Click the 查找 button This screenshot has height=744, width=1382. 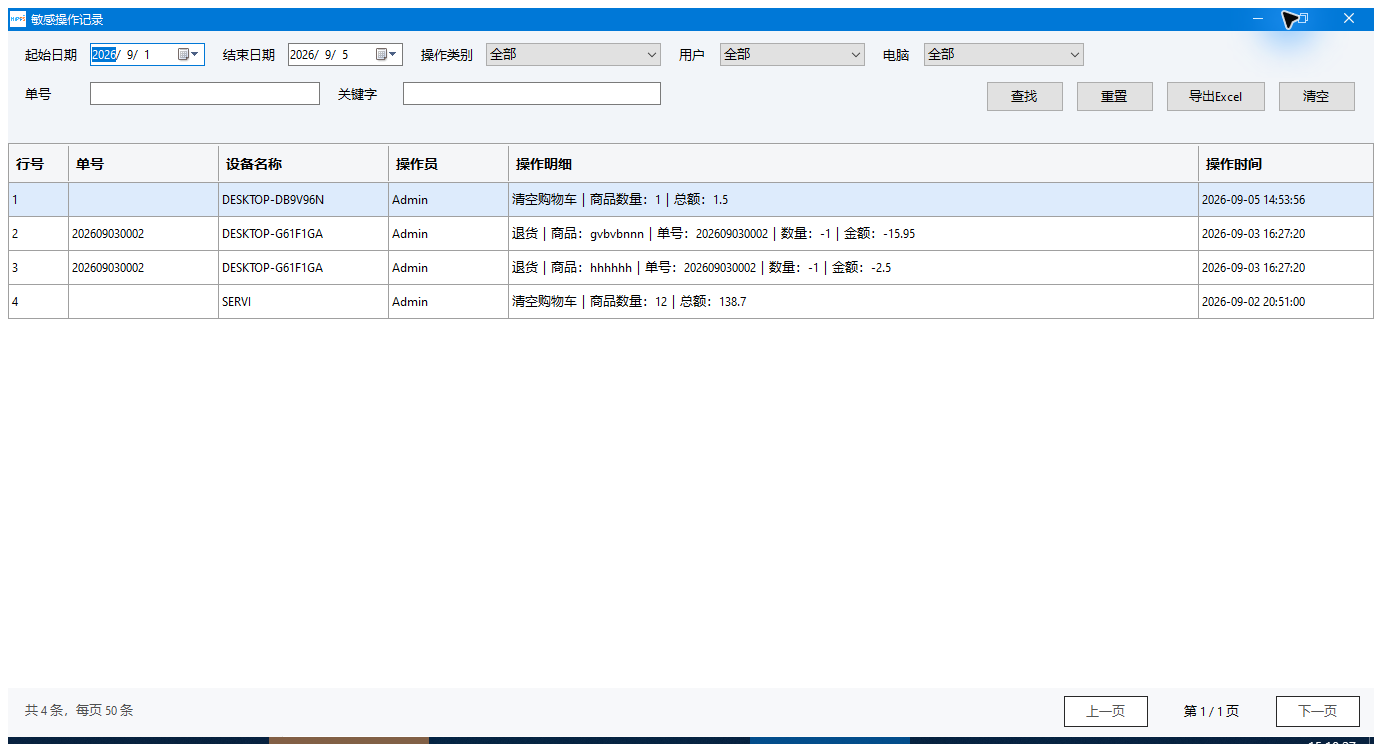(x=1024, y=97)
